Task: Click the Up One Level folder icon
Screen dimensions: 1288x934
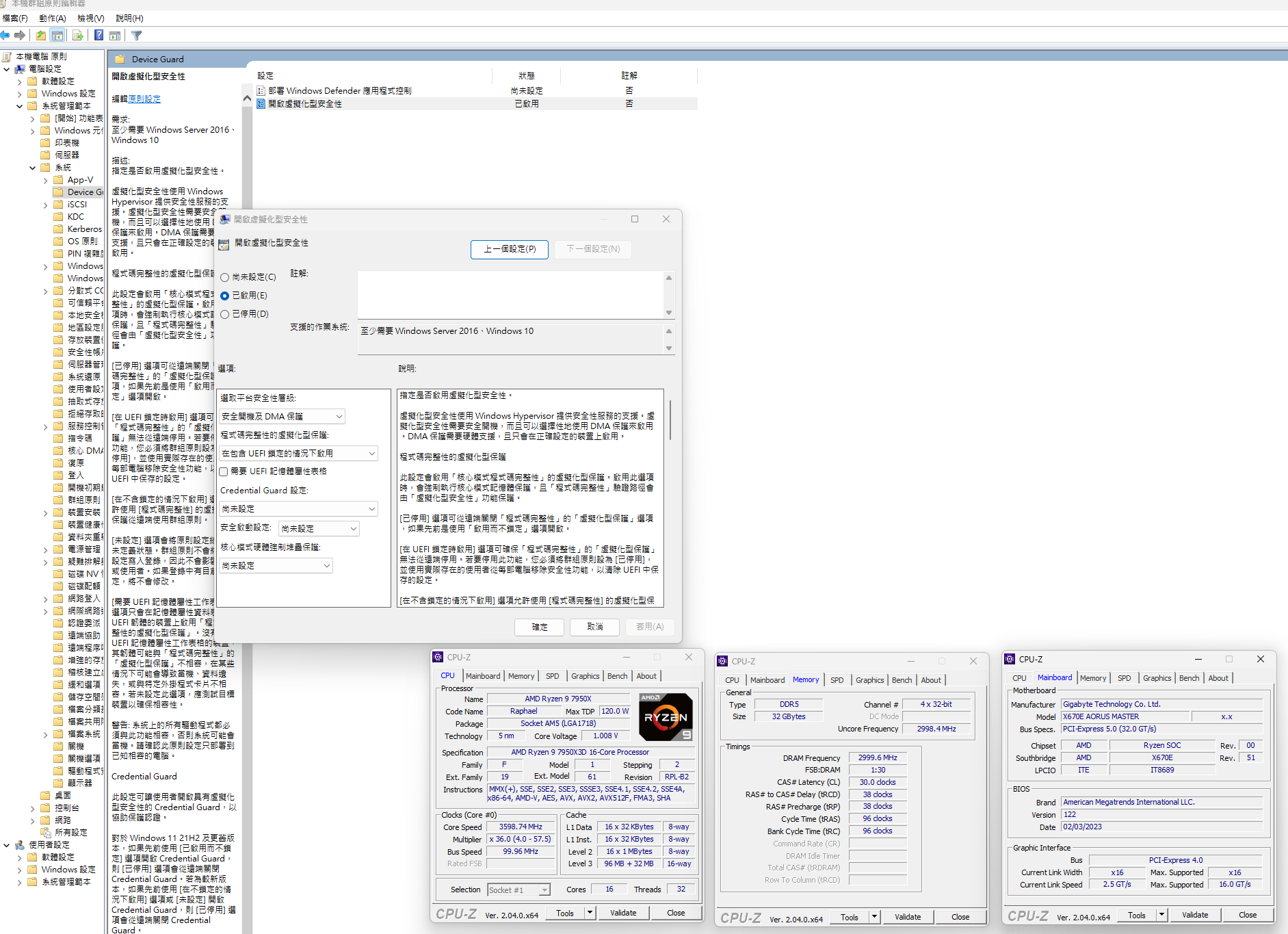Action: tap(41, 35)
